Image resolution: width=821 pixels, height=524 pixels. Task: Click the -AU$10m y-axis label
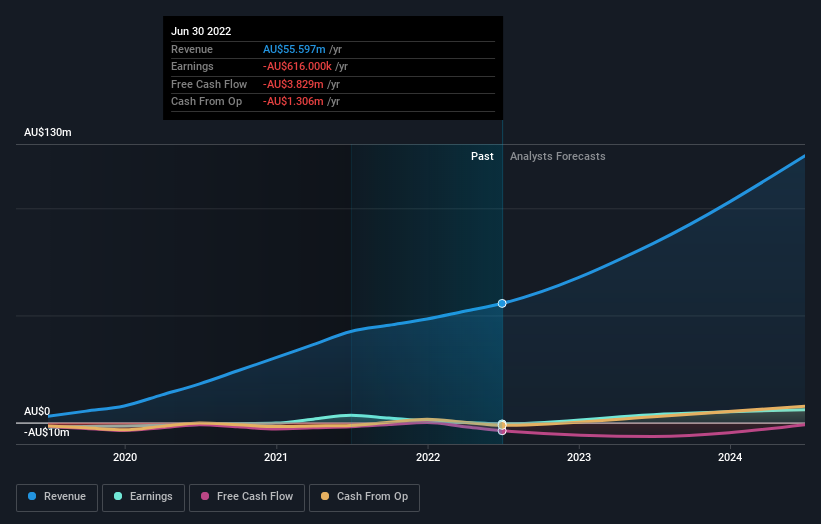coord(47,432)
